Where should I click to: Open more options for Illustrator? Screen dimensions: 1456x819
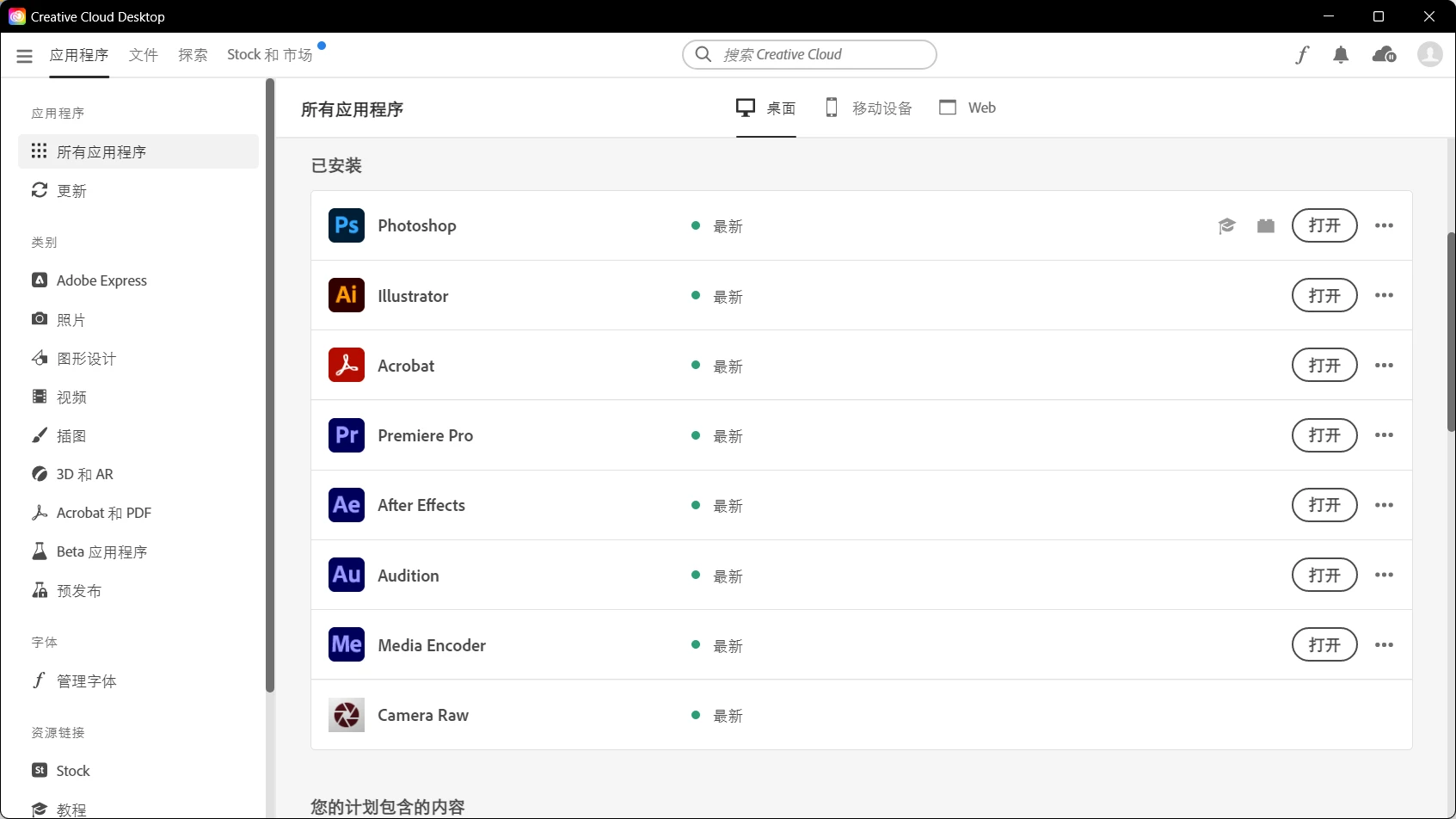pos(1384,295)
